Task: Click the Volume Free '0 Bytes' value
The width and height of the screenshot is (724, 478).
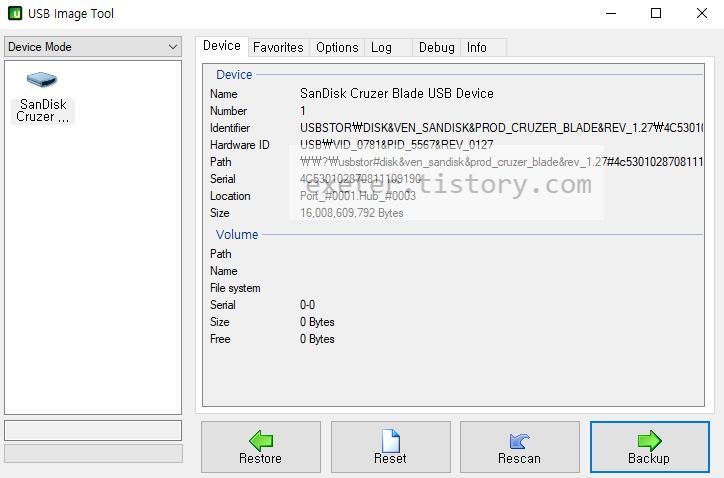Action: click(x=317, y=339)
